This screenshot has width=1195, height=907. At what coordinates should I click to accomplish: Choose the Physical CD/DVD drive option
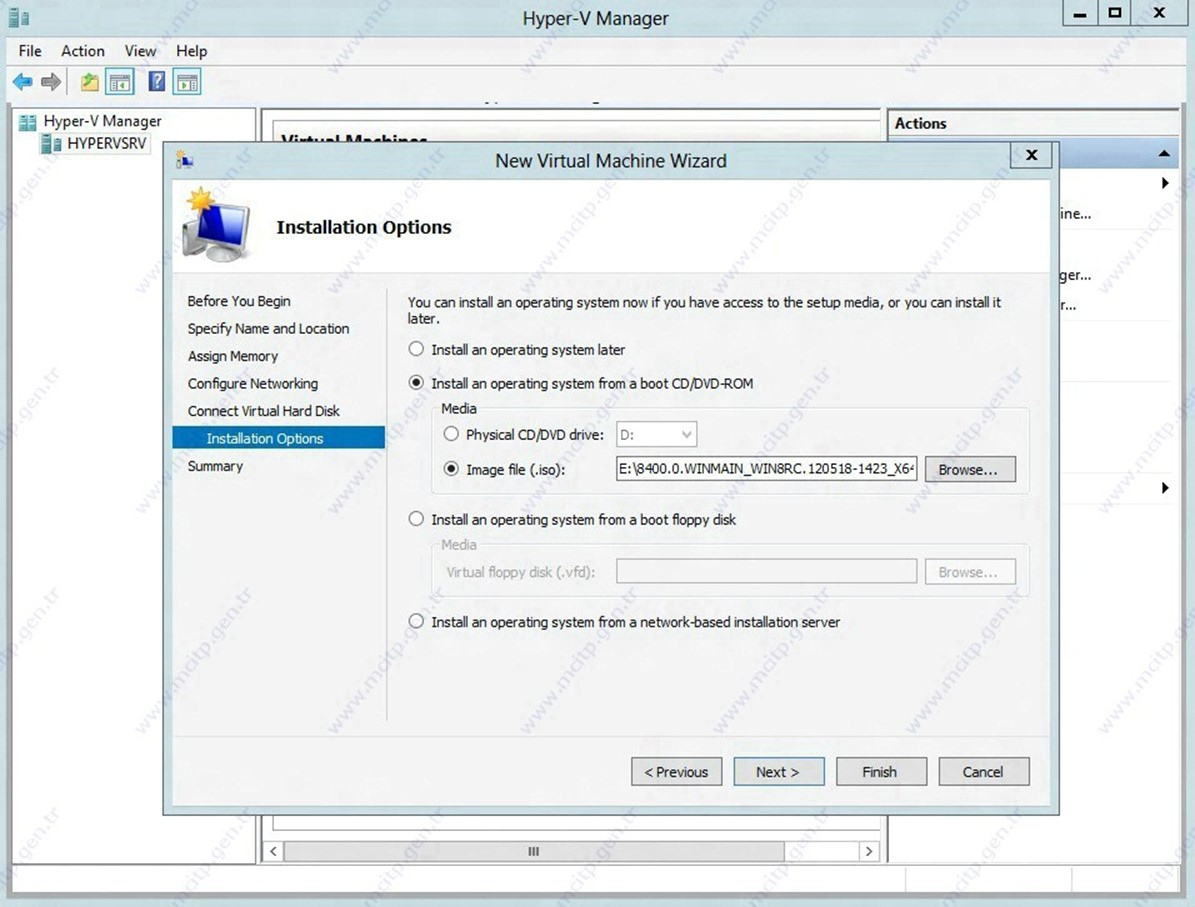coord(451,434)
